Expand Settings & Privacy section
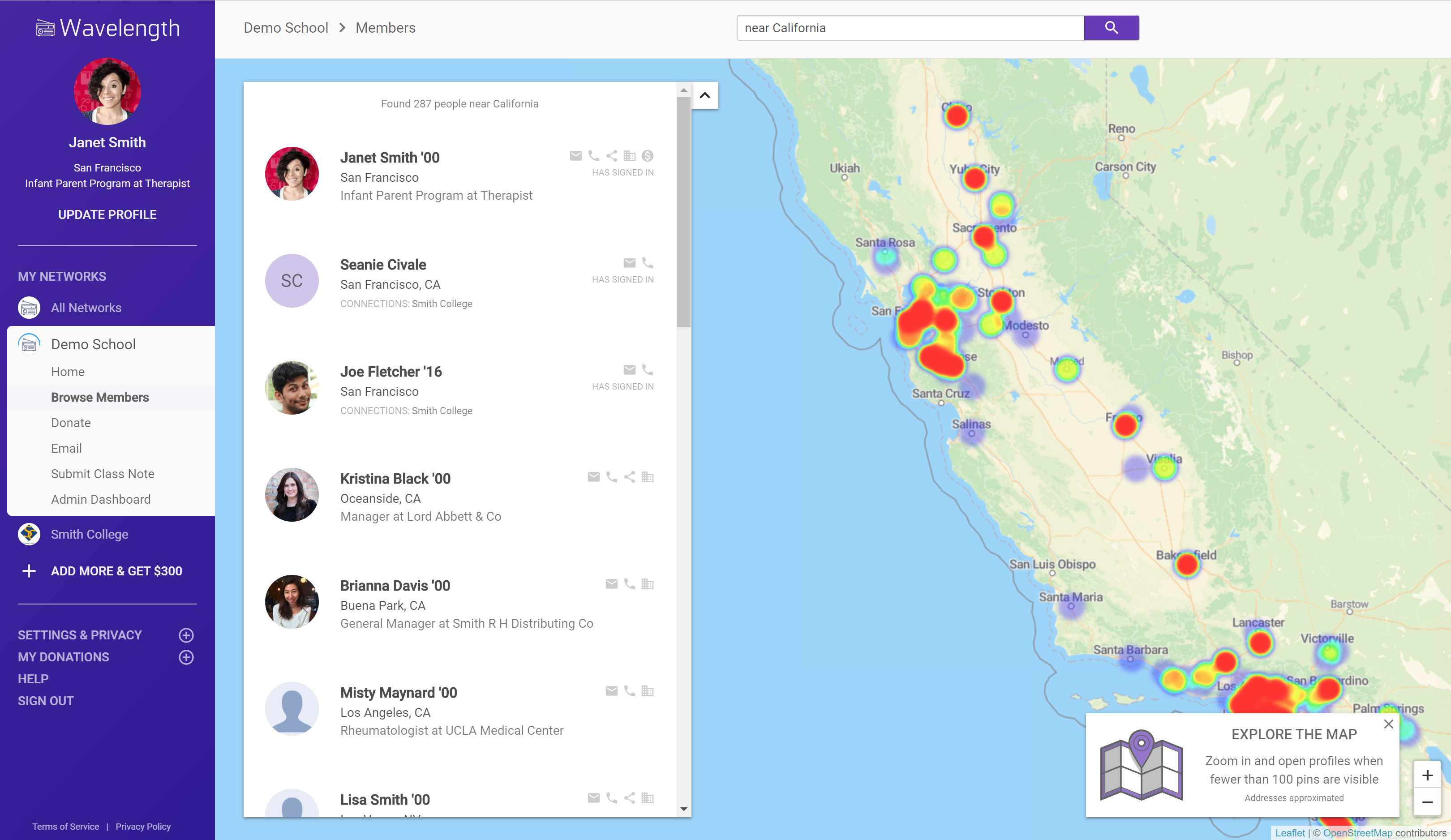Viewport: 1451px width, 840px height. click(186, 635)
